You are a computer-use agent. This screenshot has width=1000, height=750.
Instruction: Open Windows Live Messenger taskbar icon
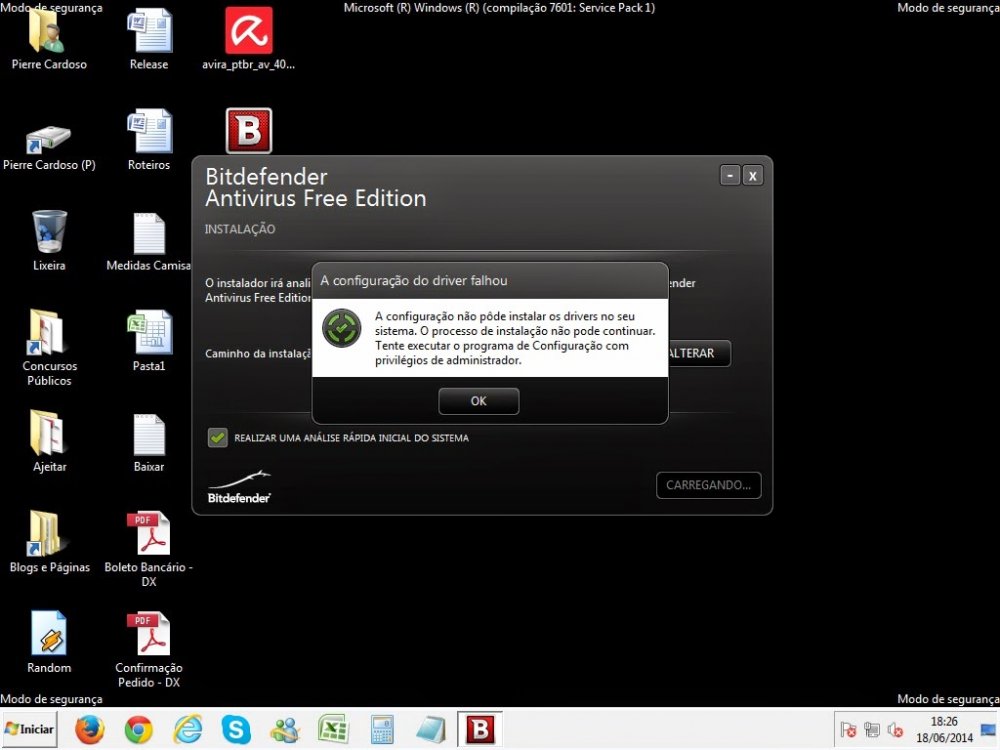pyautogui.click(x=285, y=730)
